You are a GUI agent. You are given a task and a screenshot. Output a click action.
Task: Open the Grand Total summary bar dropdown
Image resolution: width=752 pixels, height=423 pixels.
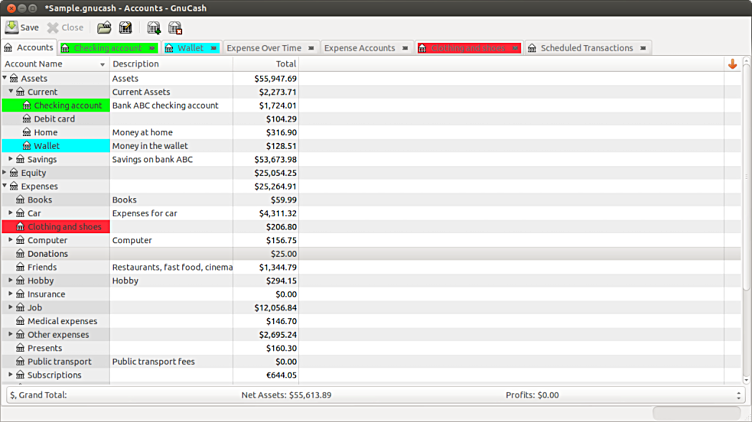coord(738,395)
